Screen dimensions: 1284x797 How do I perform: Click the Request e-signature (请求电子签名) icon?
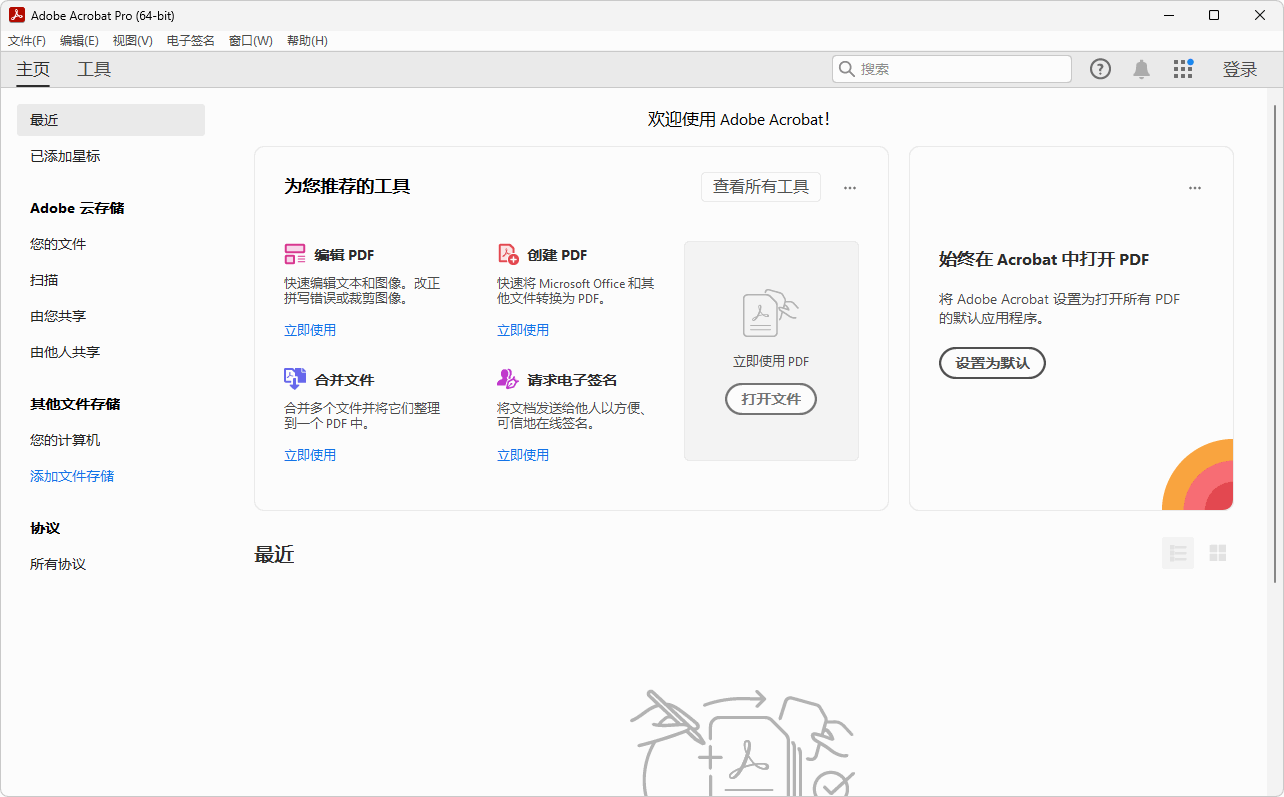508,379
